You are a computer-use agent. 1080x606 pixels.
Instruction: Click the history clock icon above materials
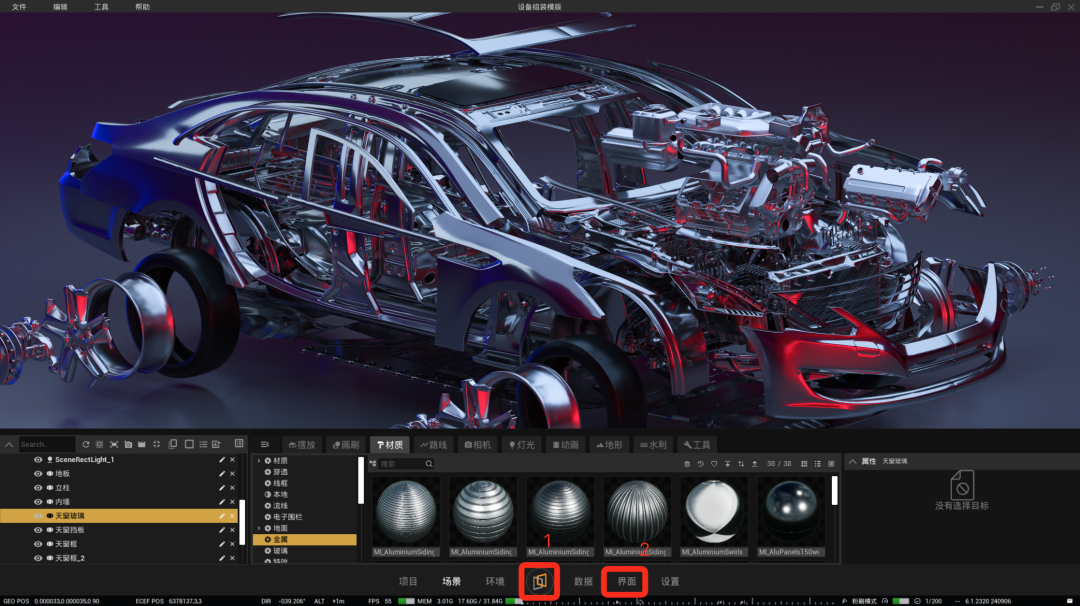pyautogui.click(x=700, y=463)
